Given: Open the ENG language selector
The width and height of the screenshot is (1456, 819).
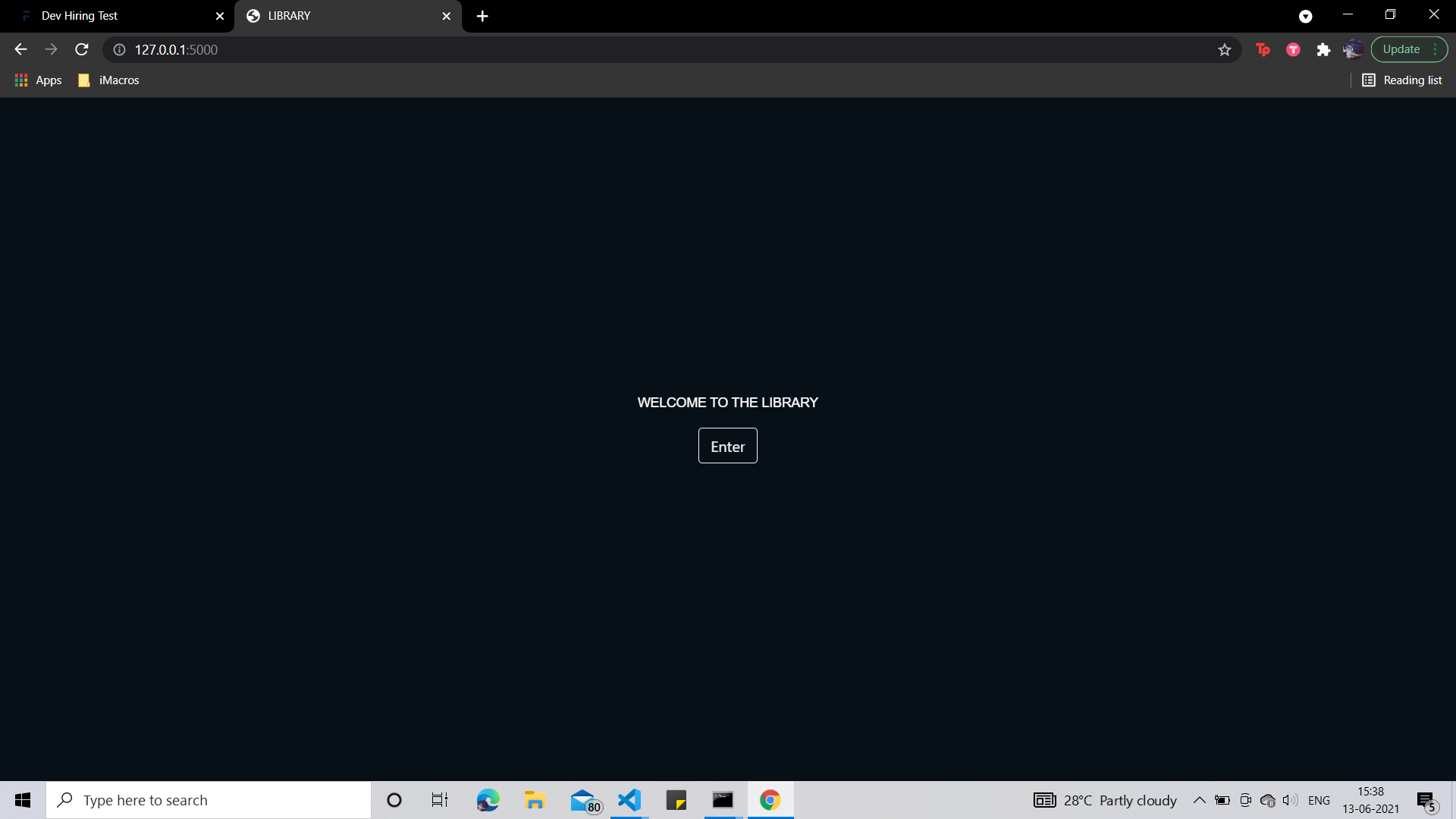Looking at the screenshot, I should (x=1319, y=799).
